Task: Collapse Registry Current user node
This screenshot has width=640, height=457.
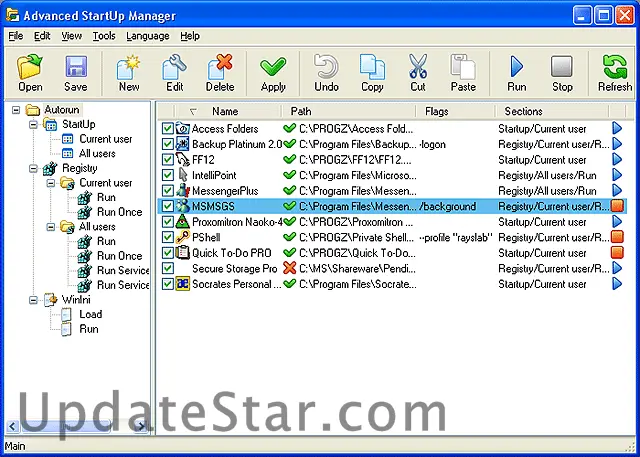Action: [51, 183]
